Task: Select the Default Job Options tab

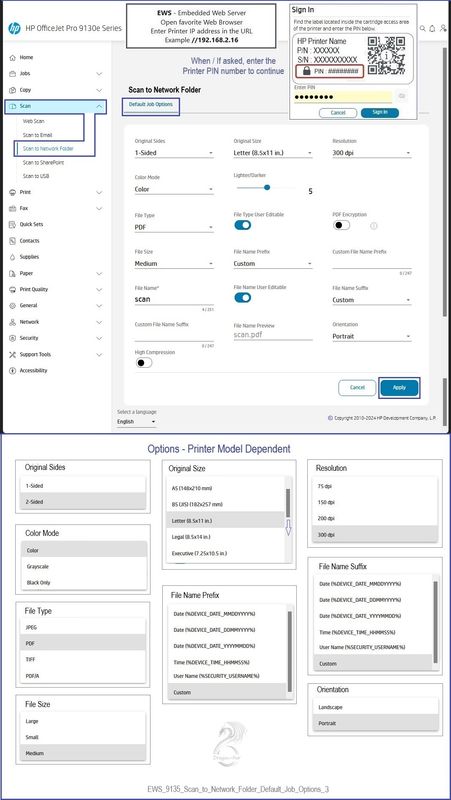Action: pyautogui.click(x=151, y=105)
